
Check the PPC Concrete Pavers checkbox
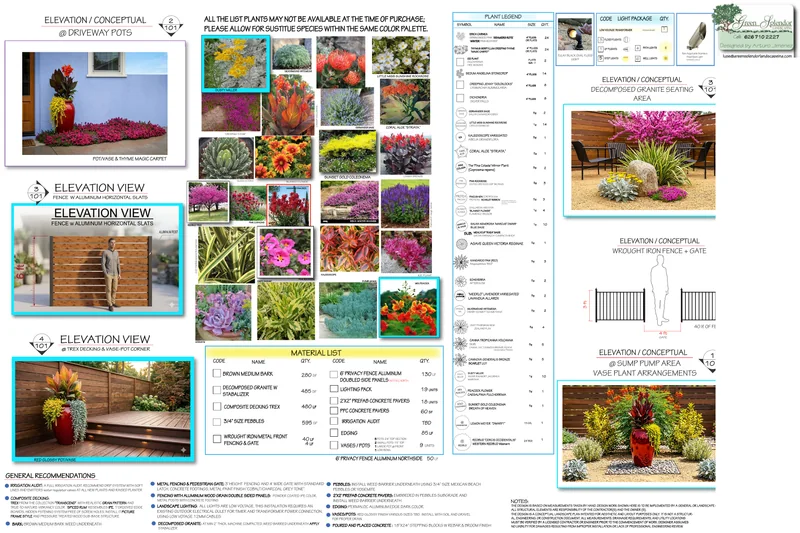tap(334, 411)
